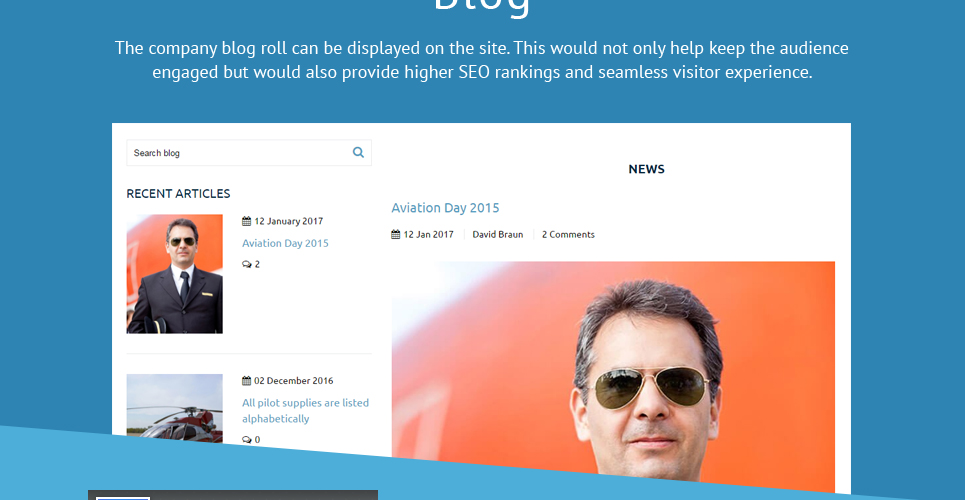The height and width of the screenshot is (500, 965).
Task: Click the 12 January 2017 date text
Action: (289, 221)
